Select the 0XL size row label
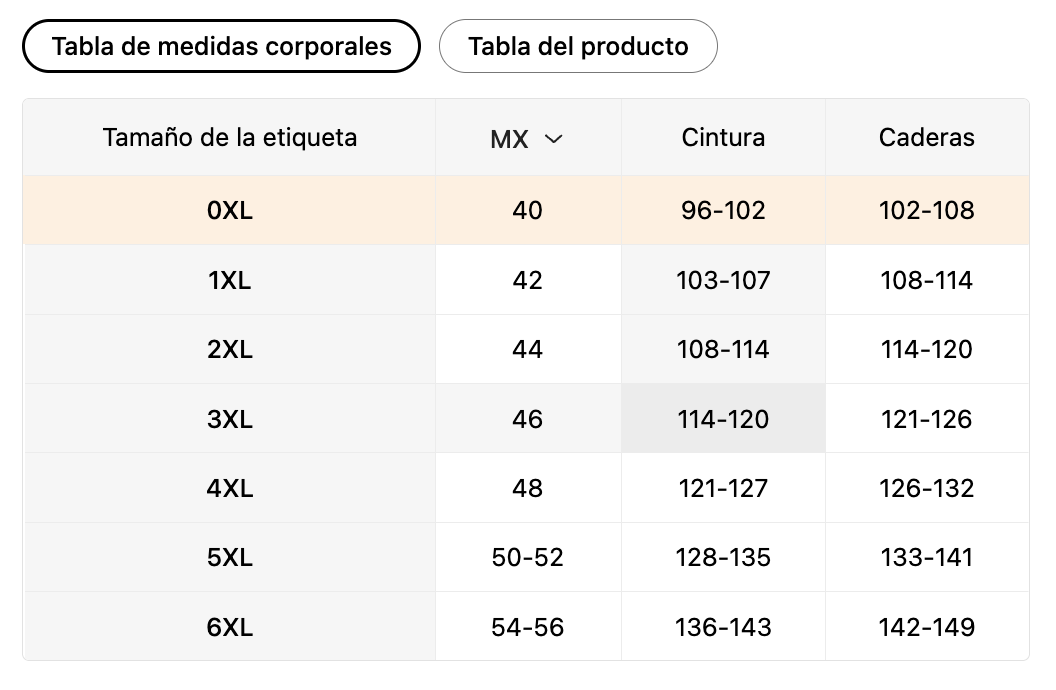Viewport: 1056px width, 690px height. [x=229, y=211]
